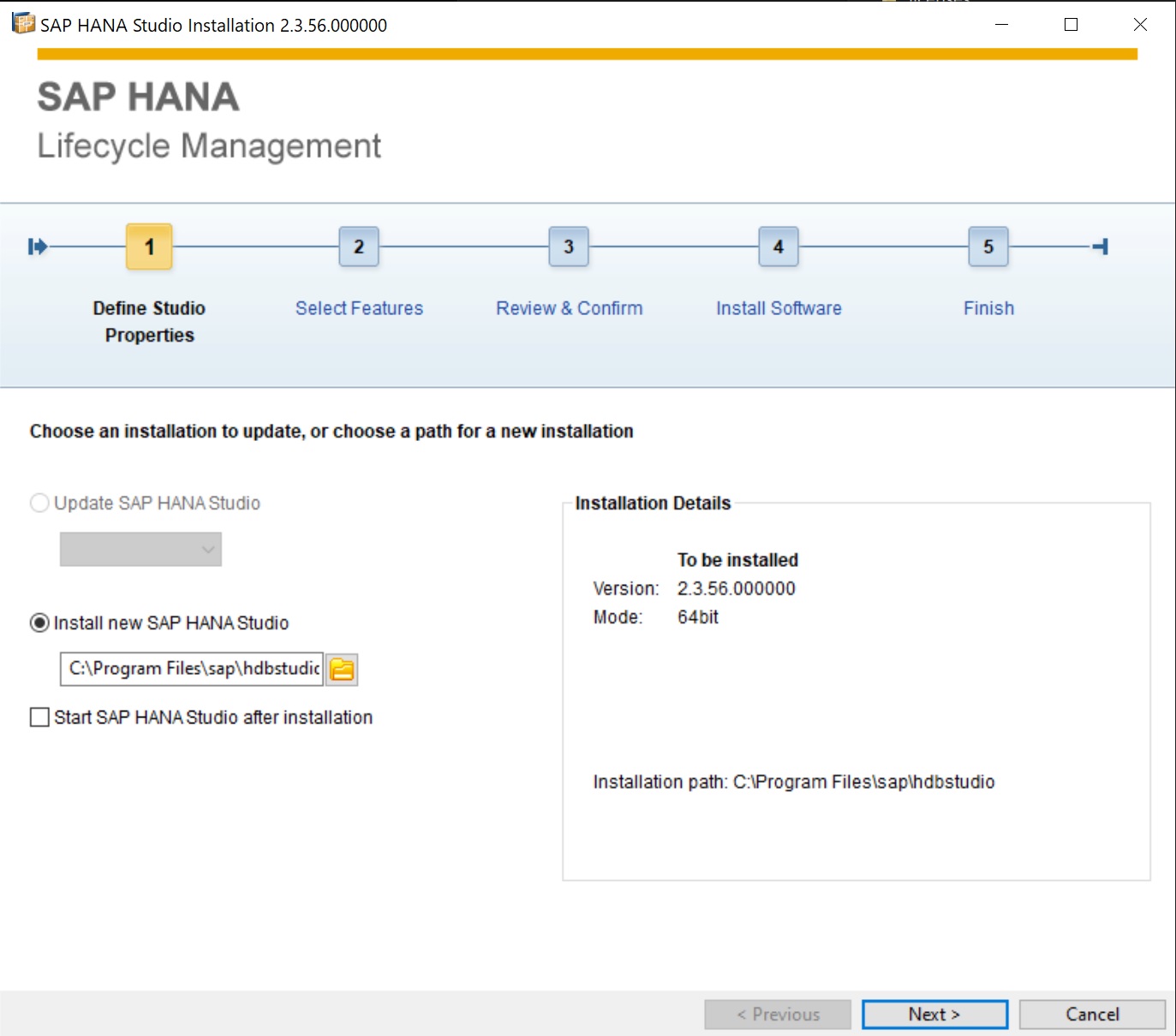Select Install new SAP HANA Studio option
The width and height of the screenshot is (1176, 1036).
pos(39,622)
